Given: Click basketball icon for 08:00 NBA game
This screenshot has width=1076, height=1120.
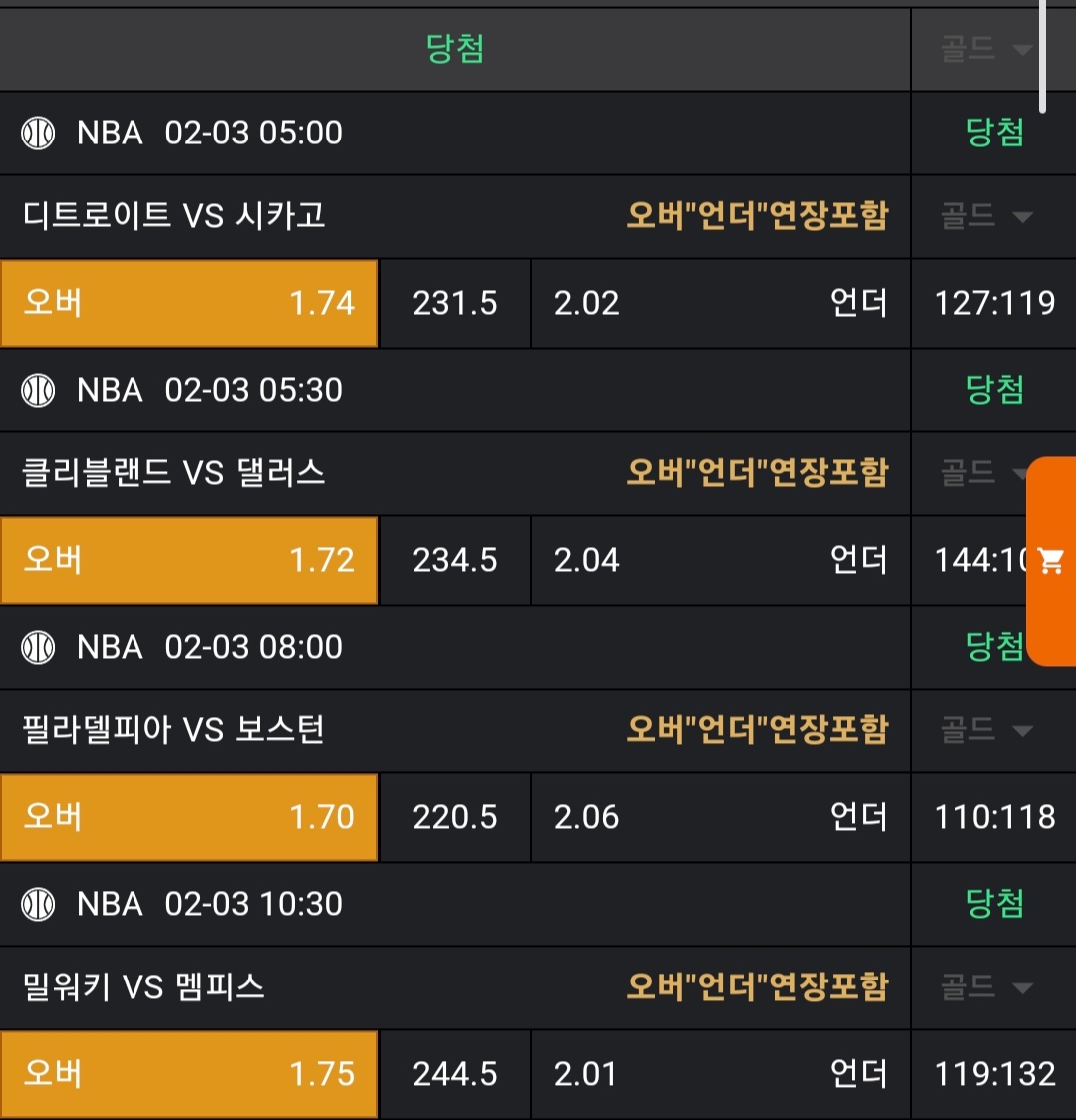Looking at the screenshot, I should coord(38,647).
